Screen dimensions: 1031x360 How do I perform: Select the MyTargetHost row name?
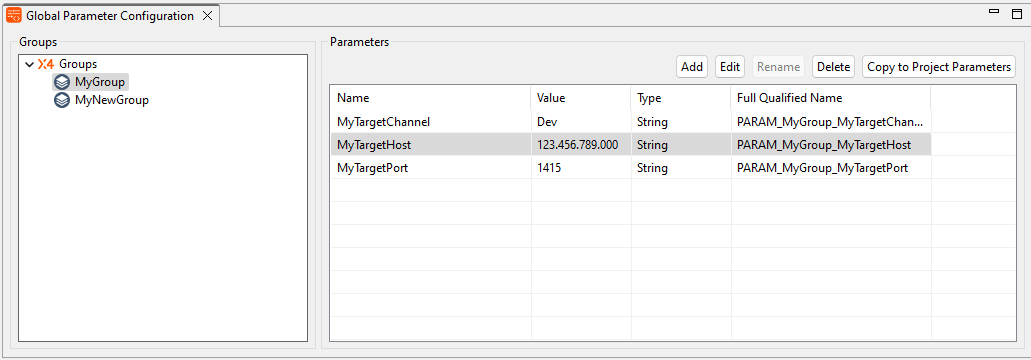(x=373, y=145)
